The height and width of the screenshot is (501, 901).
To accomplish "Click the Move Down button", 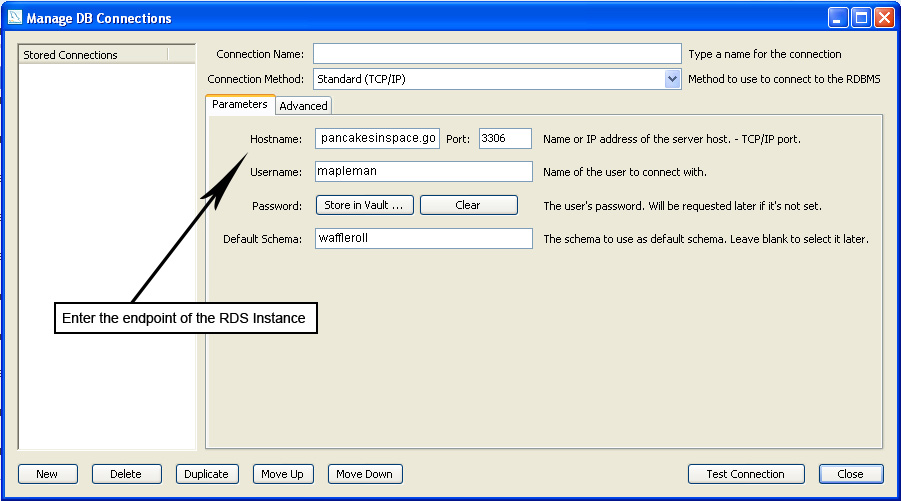I will [x=365, y=474].
